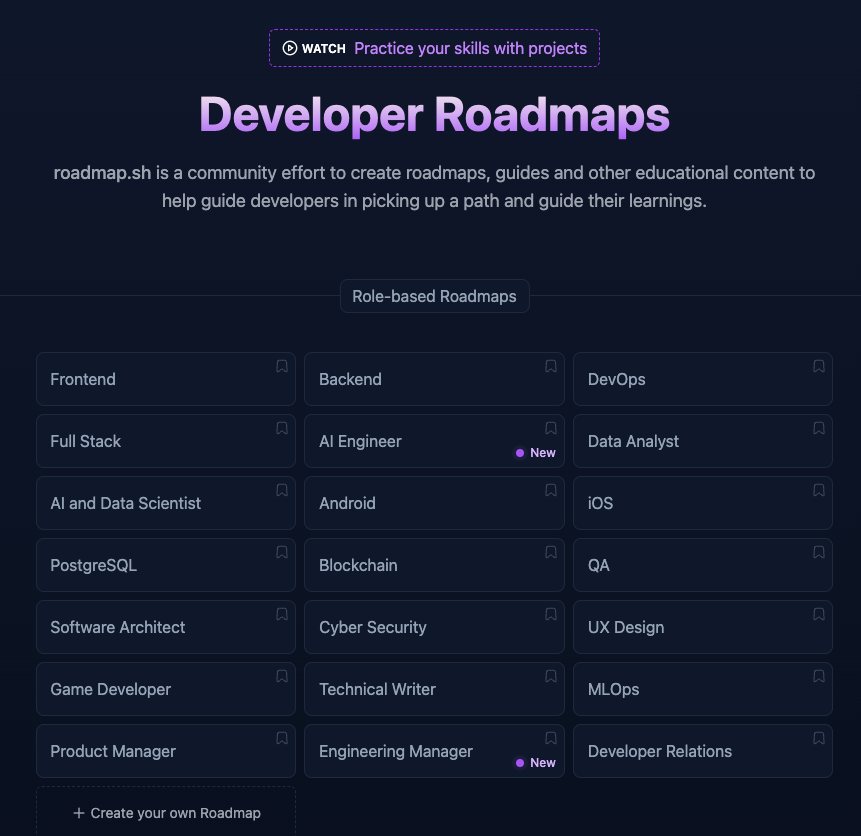Bookmark the UX Design roadmap

pyautogui.click(x=819, y=615)
